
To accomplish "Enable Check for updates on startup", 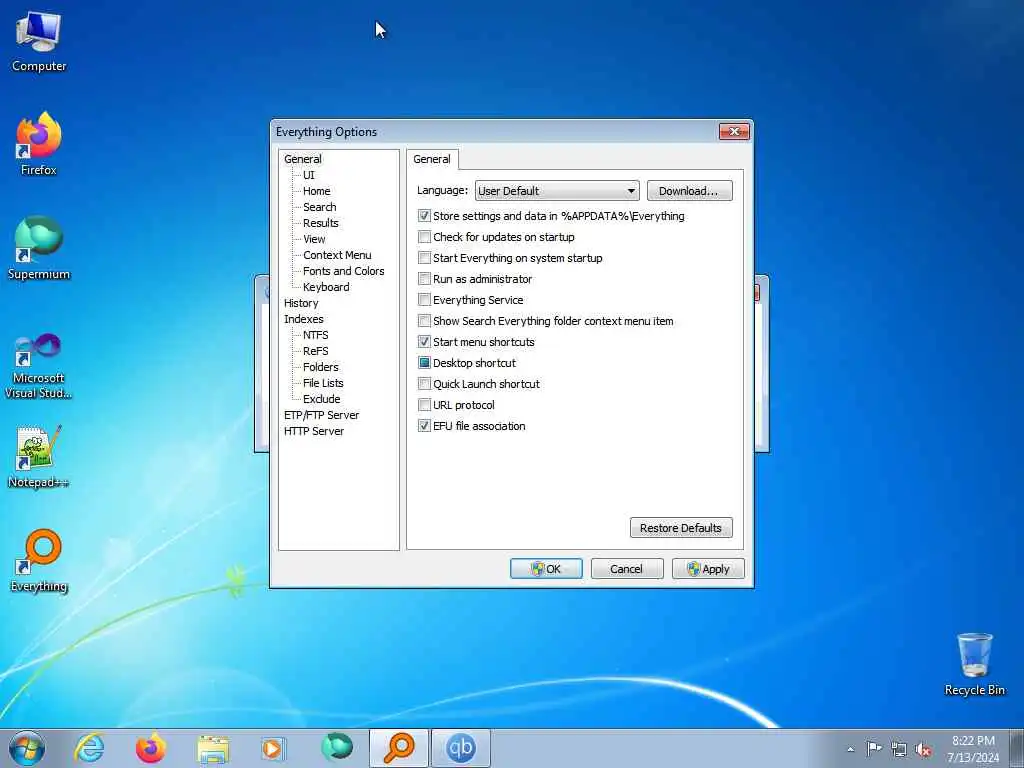I will pos(424,236).
